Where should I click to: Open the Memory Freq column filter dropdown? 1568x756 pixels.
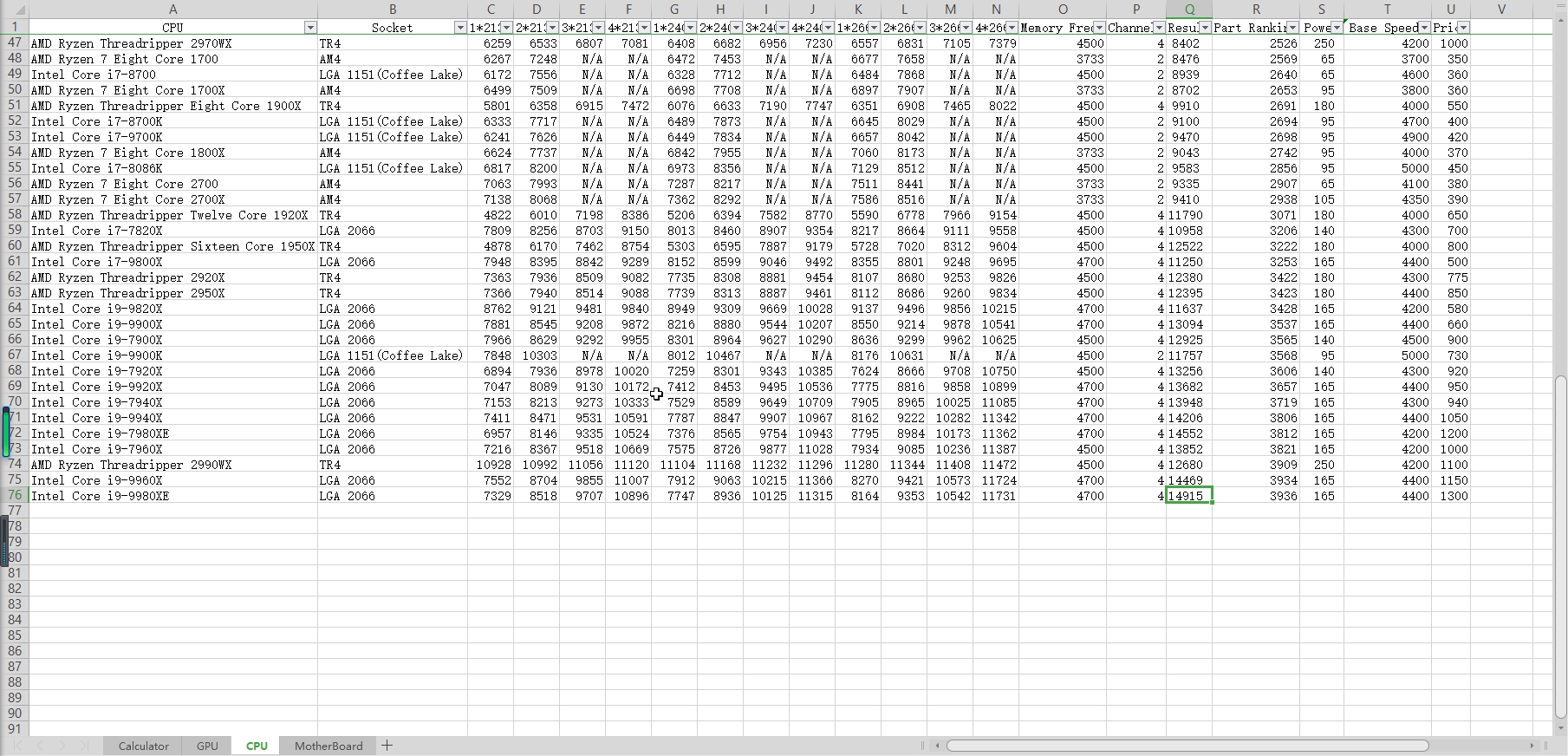click(1099, 28)
